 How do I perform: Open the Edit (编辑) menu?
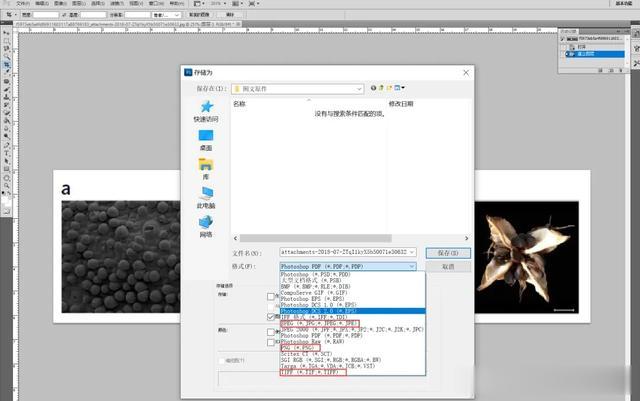pyautogui.click(x=42, y=3)
